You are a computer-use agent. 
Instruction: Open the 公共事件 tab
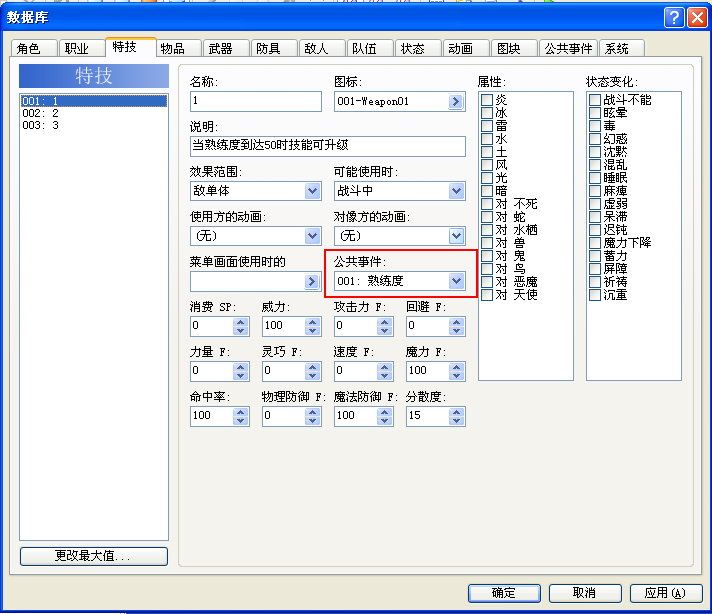568,48
